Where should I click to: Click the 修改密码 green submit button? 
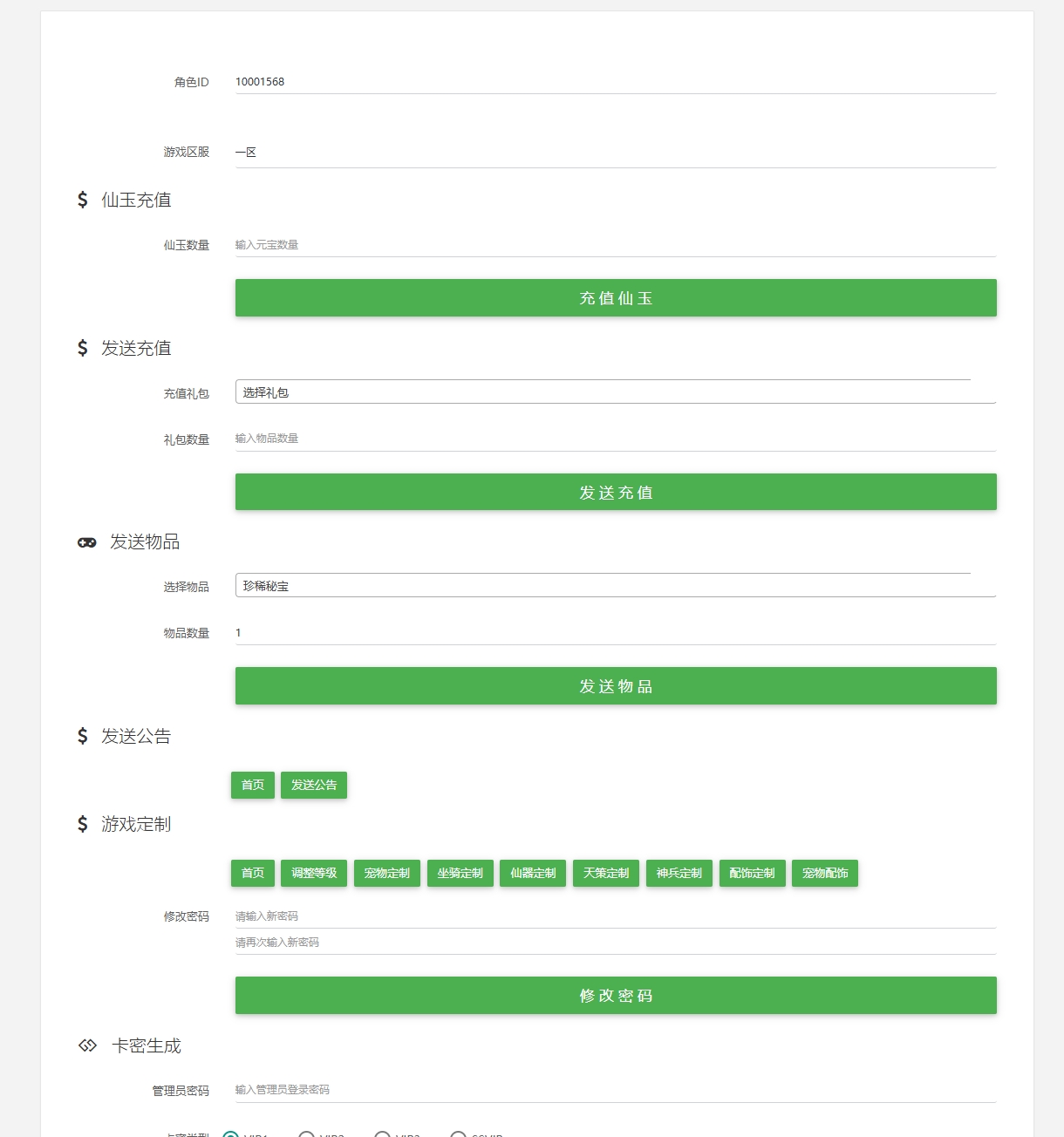[616, 996]
